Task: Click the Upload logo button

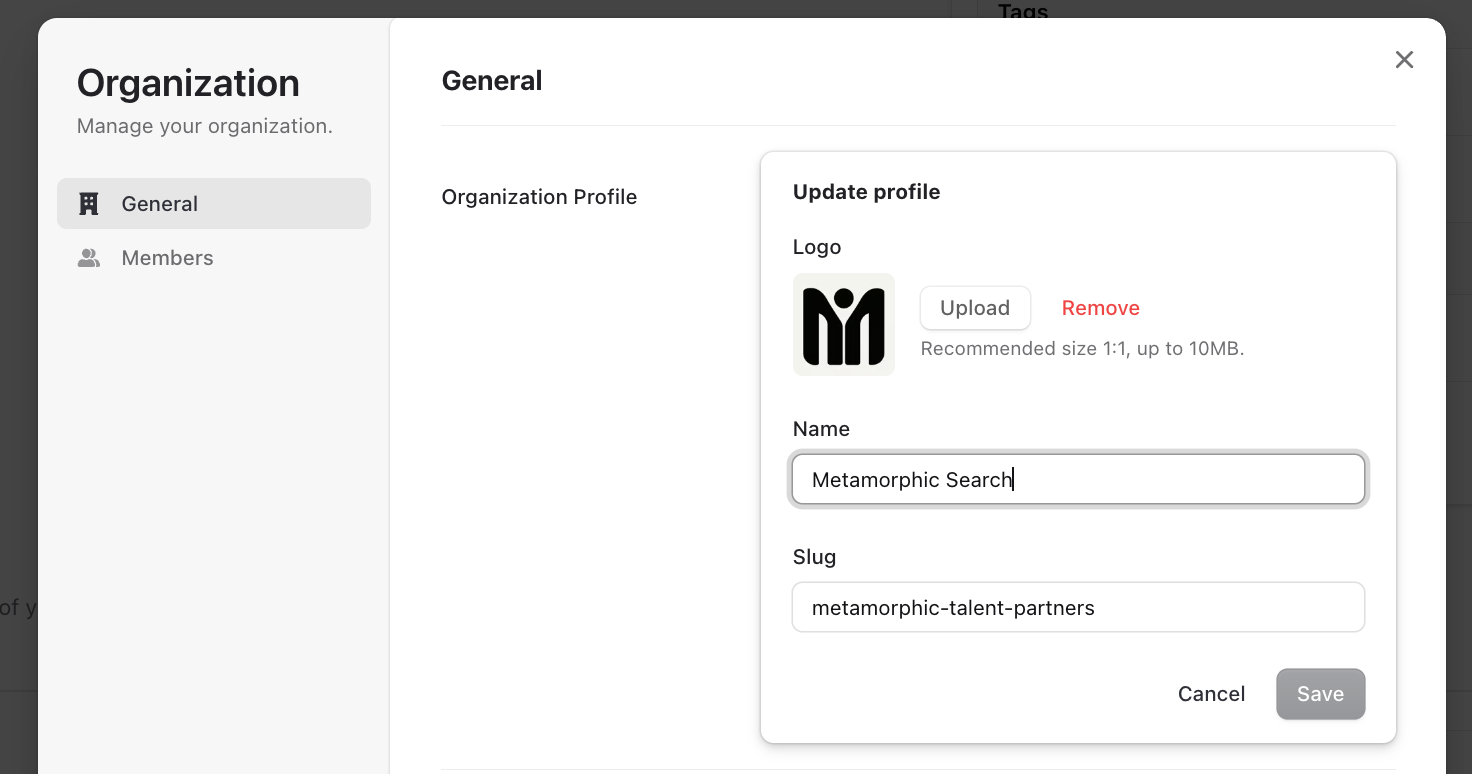Action: 975,308
